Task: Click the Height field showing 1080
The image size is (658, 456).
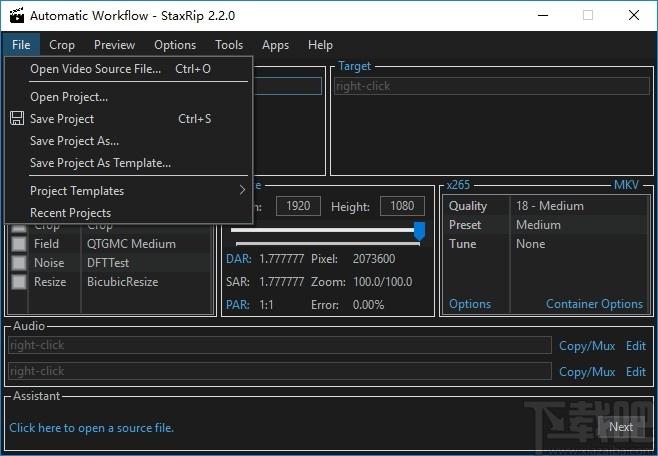Action: click(x=402, y=206)
